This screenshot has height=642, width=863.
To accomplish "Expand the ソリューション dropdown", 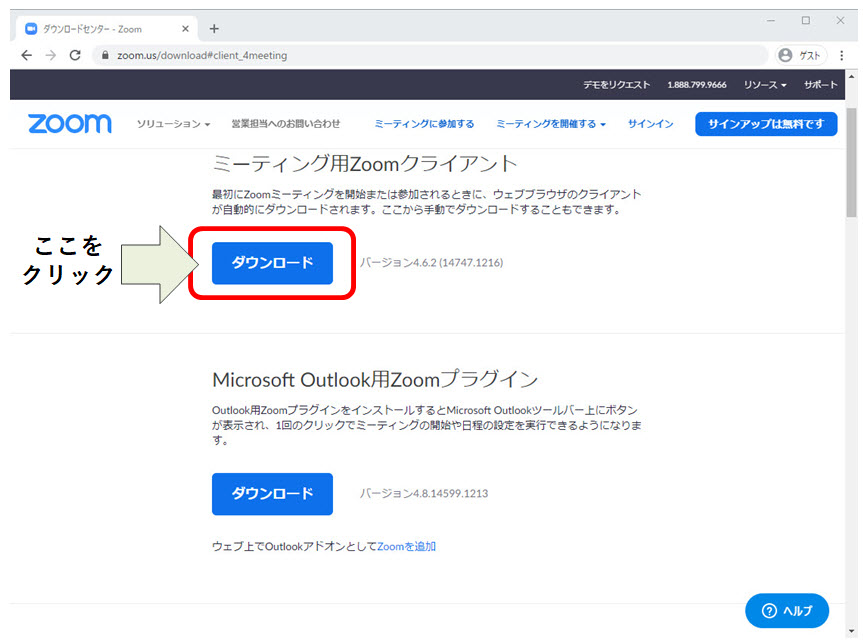I will point(173,124).
